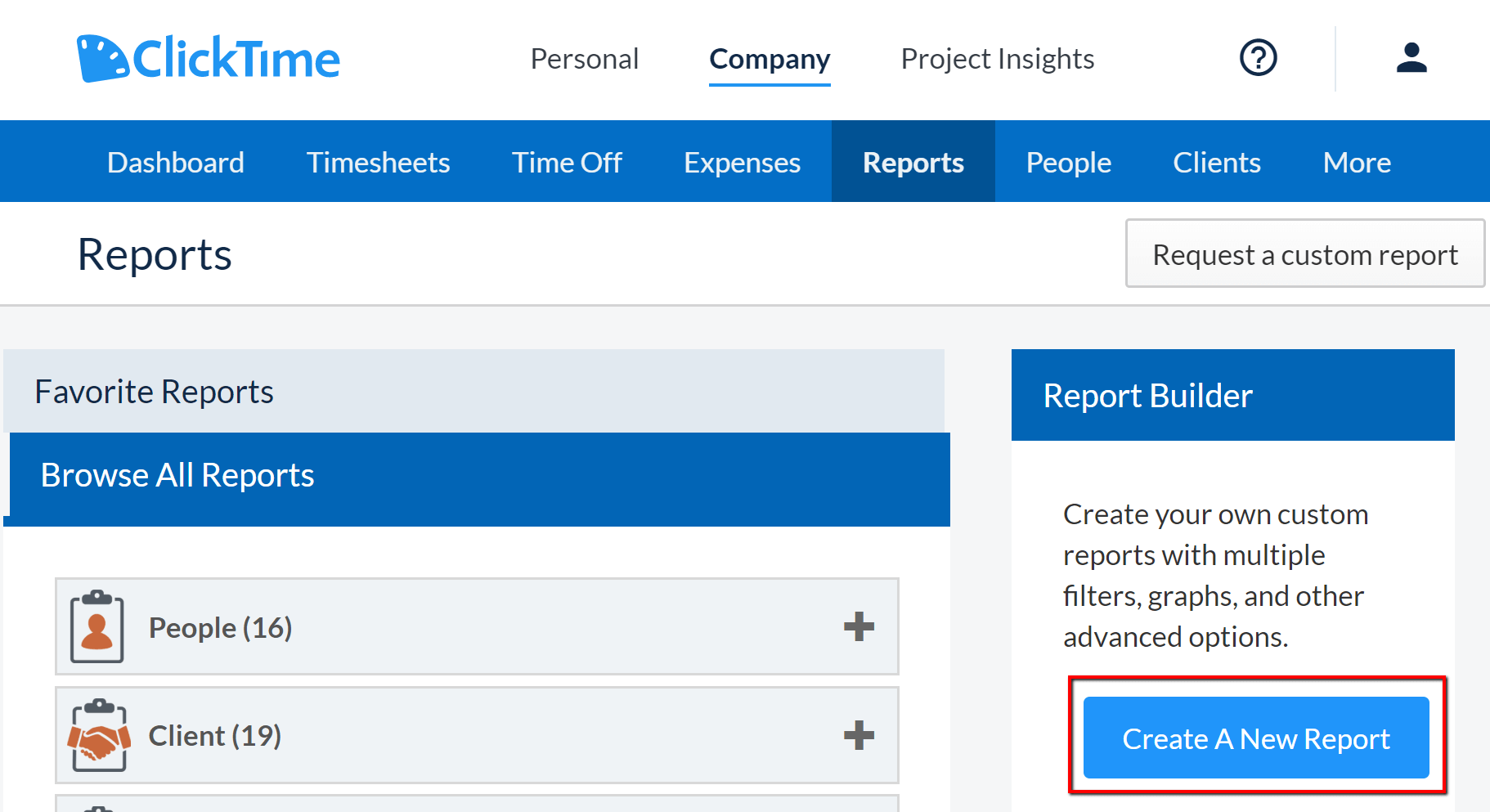Select the plus icon next to Client reports

pyautogui.click(x=859, y=735)
